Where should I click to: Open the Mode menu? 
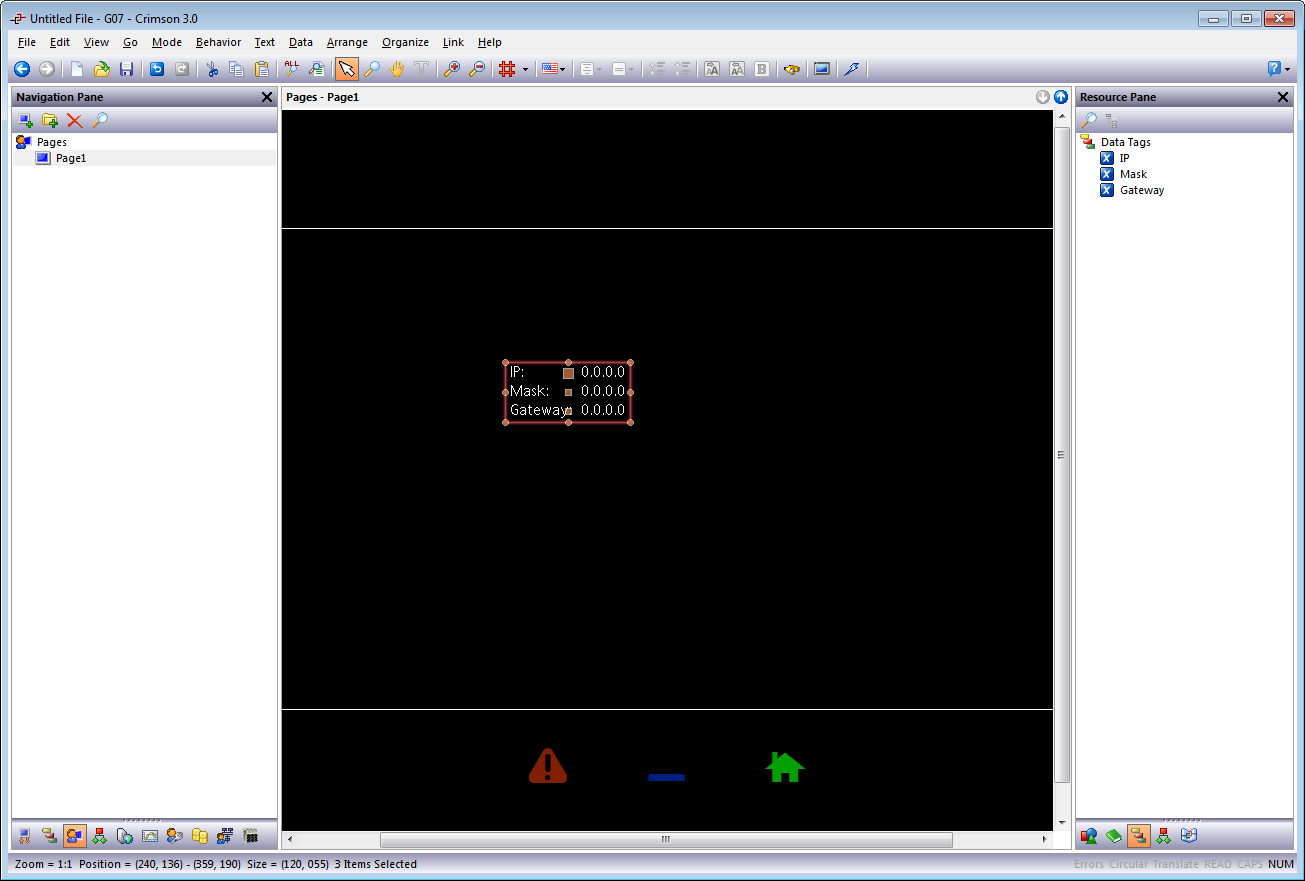click(x=167, y=42)
